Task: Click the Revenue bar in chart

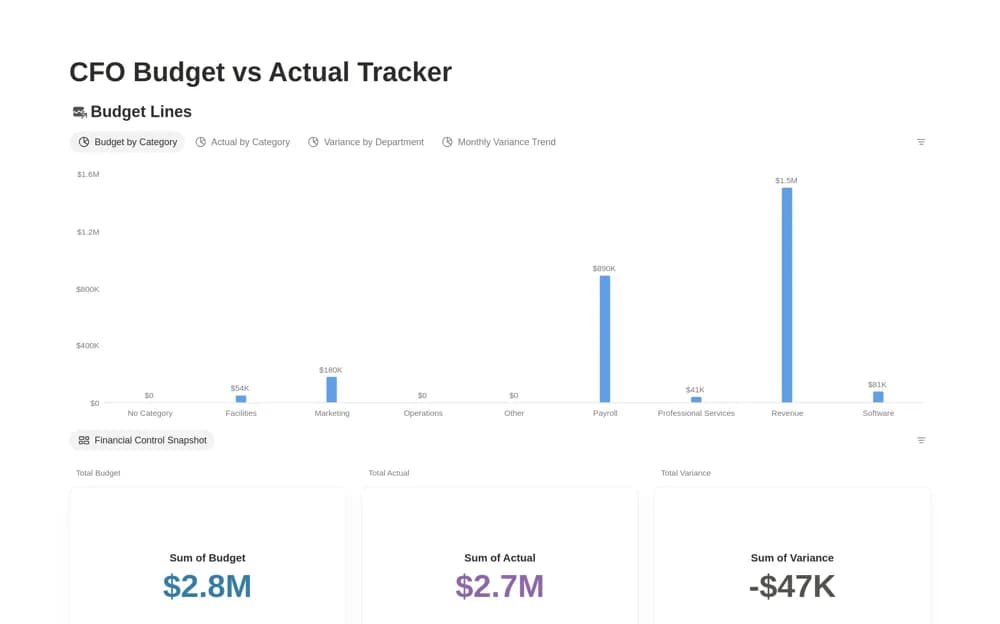Action: (x=787, y=295)
